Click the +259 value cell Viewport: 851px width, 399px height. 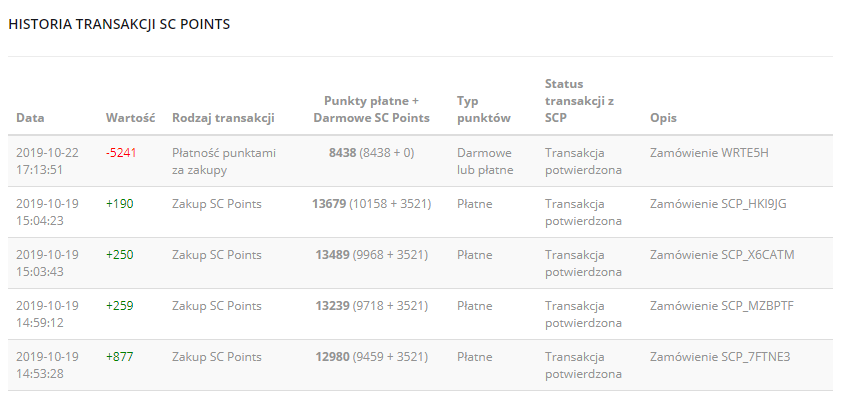(x=120, y=306)
